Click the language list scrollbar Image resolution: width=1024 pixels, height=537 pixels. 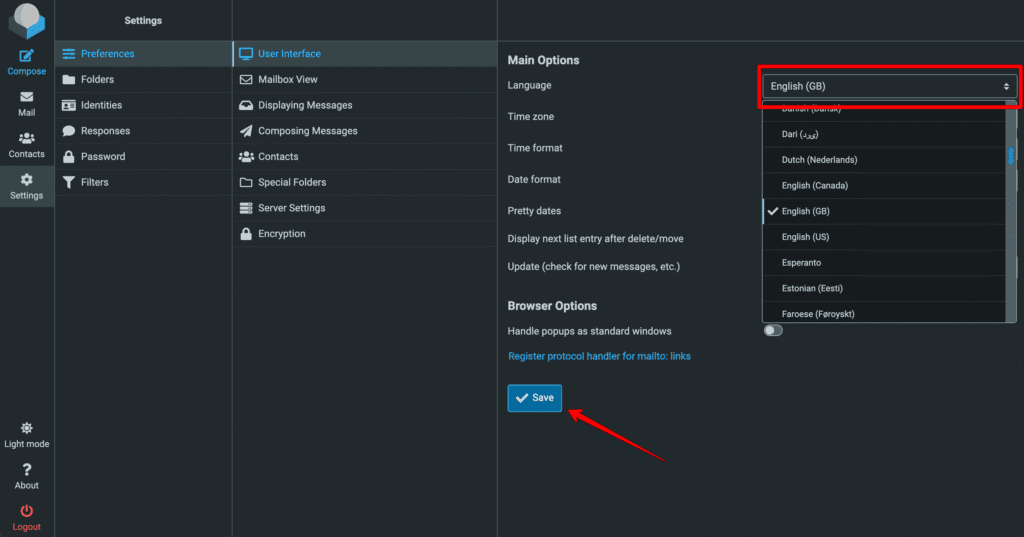(1011, 156)
